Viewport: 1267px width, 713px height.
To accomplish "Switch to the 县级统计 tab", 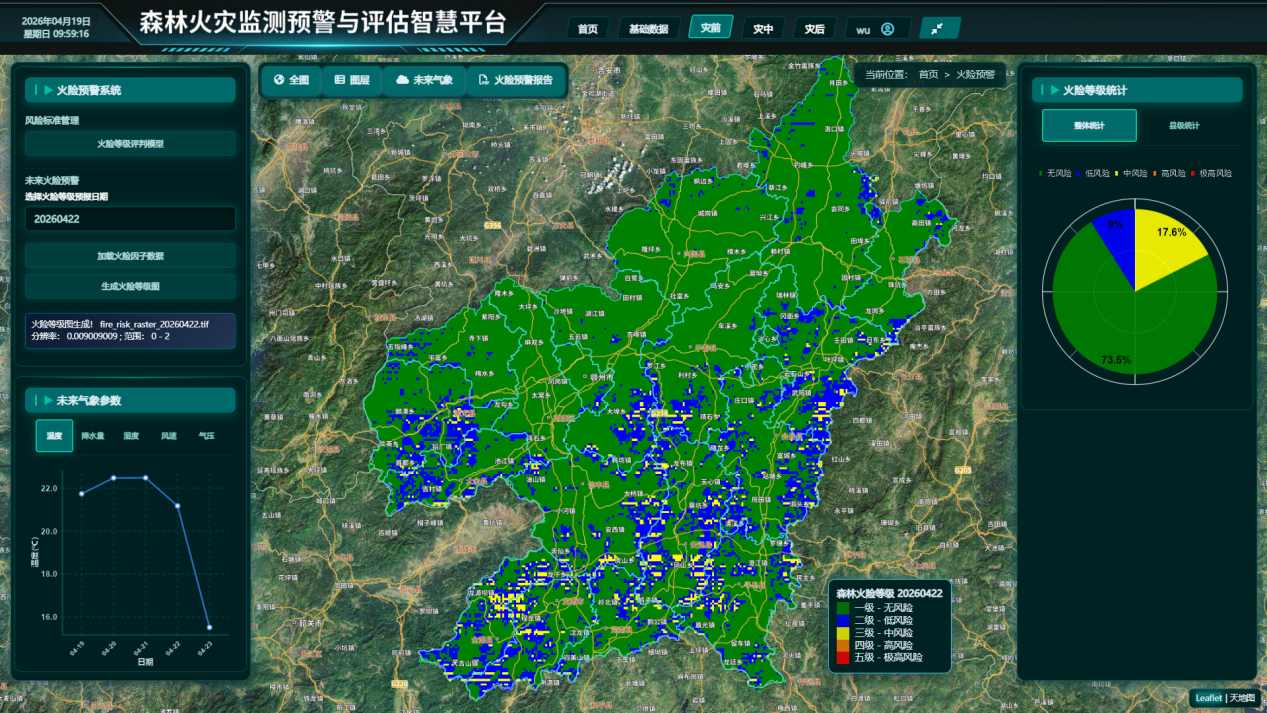I will click(x=1184, y=126).
